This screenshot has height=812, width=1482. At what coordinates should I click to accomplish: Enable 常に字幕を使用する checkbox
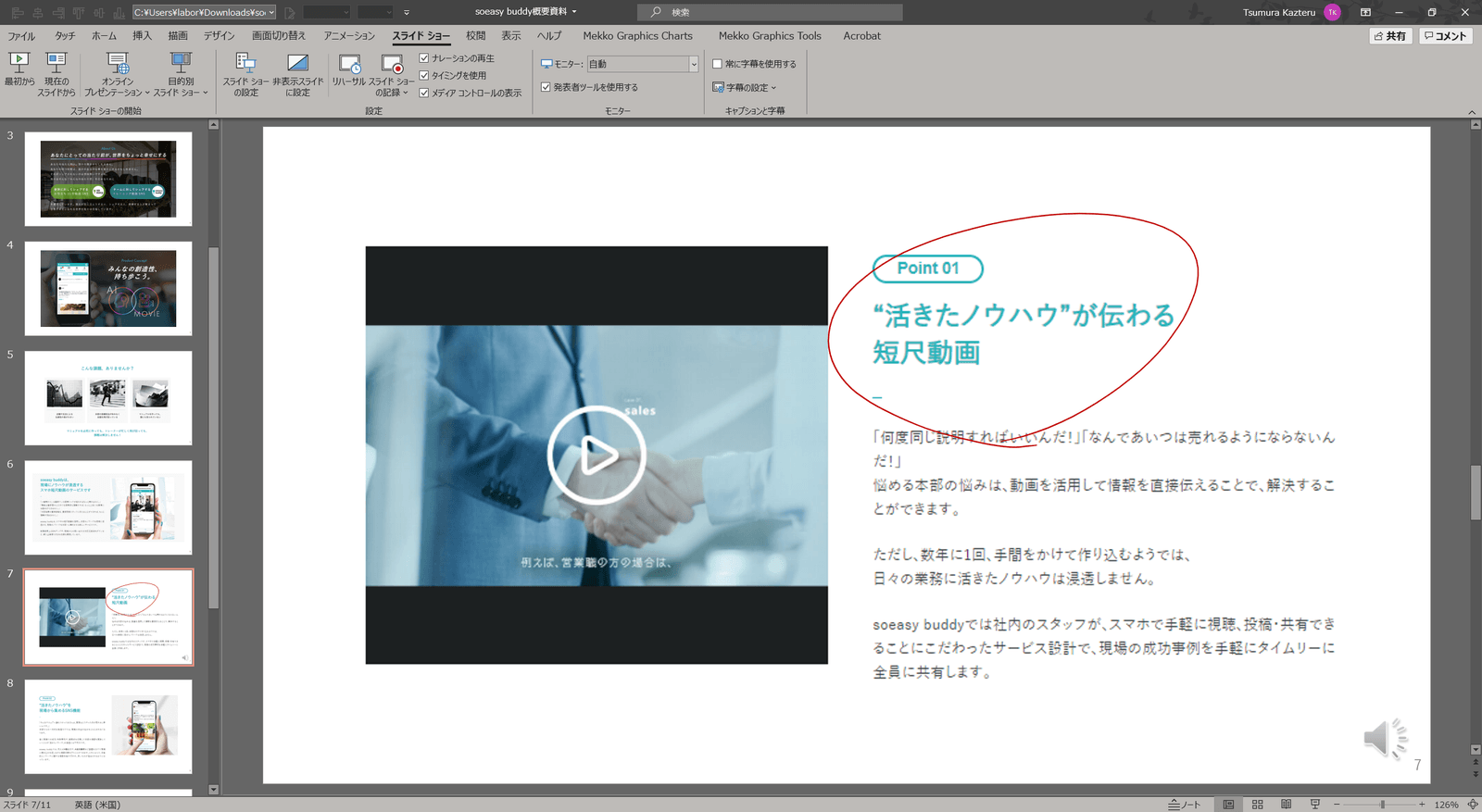pyautogui.click(x=717, y=64)
